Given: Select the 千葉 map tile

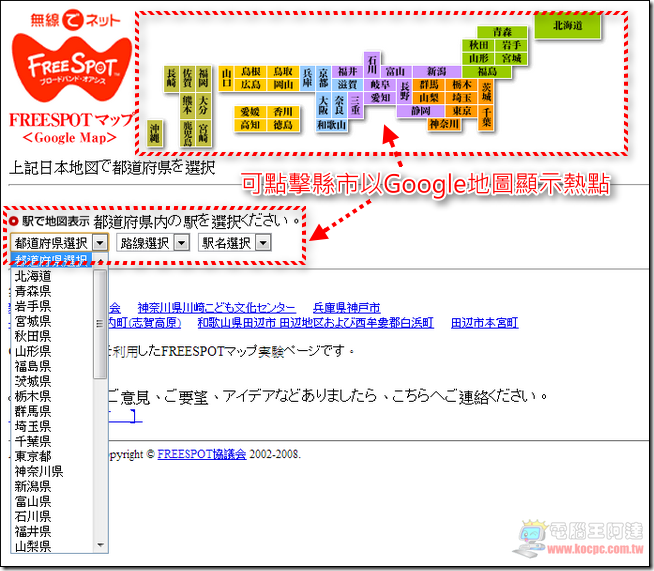Looking at the screenshot, I should [x=486, y=117].
